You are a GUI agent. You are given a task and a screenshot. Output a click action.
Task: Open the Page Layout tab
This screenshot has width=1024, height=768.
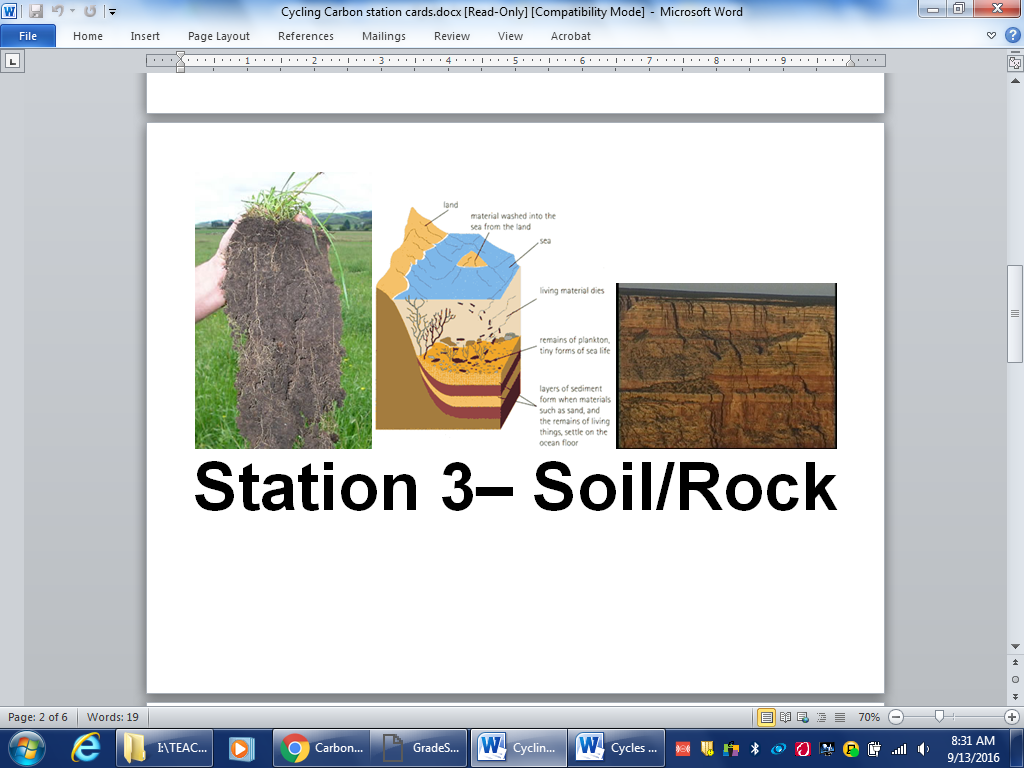point(219,36)
